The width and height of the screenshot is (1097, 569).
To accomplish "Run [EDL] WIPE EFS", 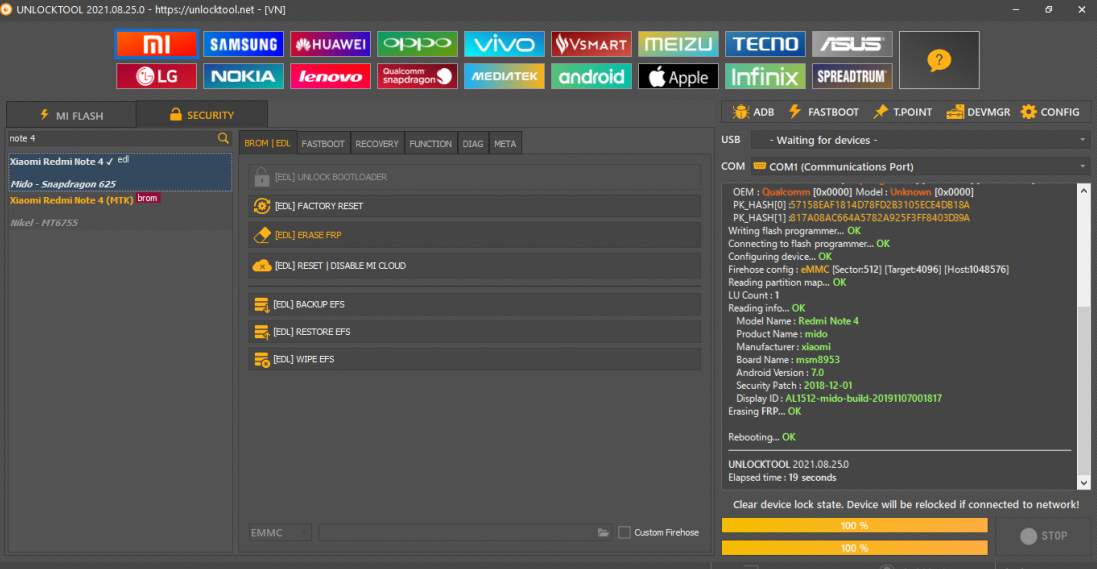I will pyautogui.click(x=474, y=359).
